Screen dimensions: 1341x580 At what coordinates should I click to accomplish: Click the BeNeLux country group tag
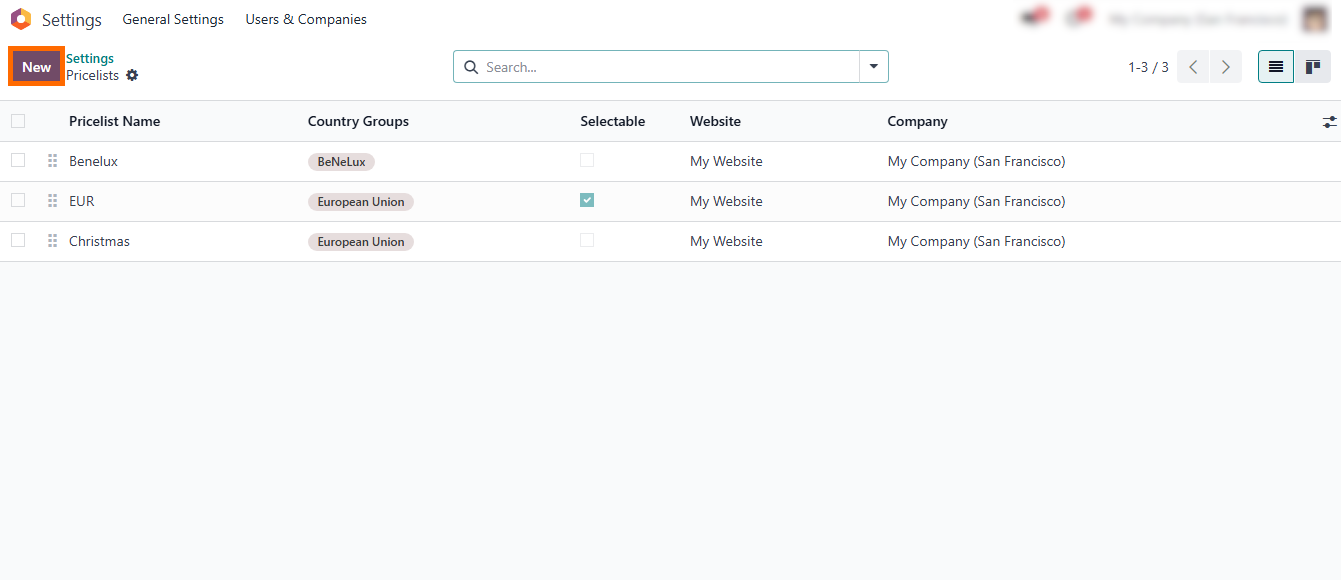[341, 162]
